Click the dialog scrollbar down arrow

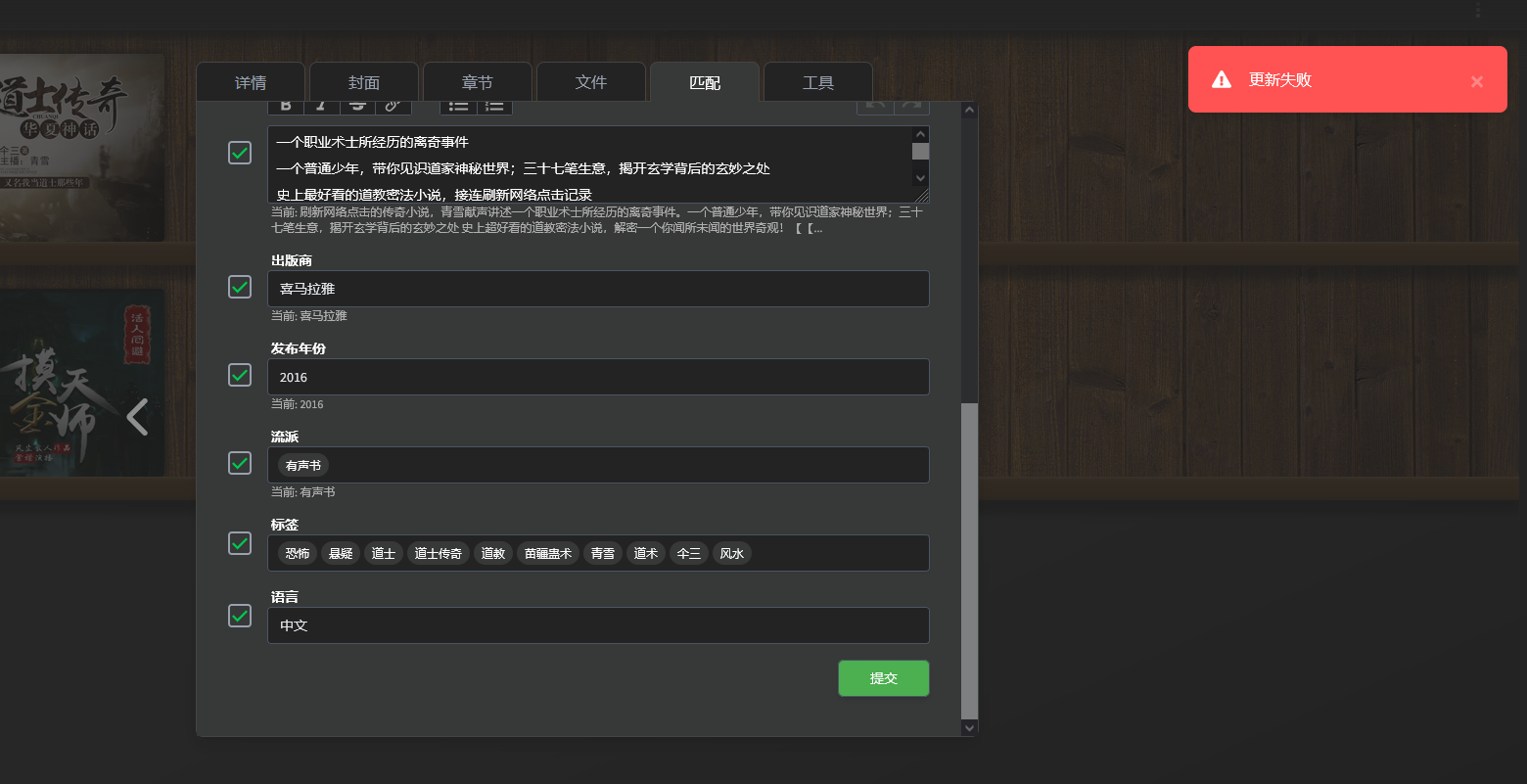click(x=970, y=727)
